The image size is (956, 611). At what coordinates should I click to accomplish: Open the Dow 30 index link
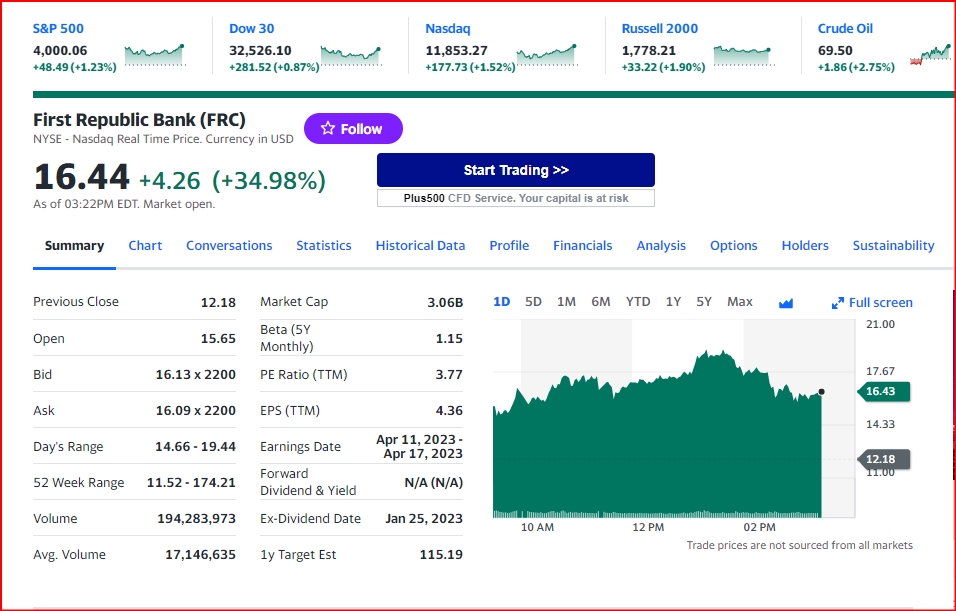251,29
